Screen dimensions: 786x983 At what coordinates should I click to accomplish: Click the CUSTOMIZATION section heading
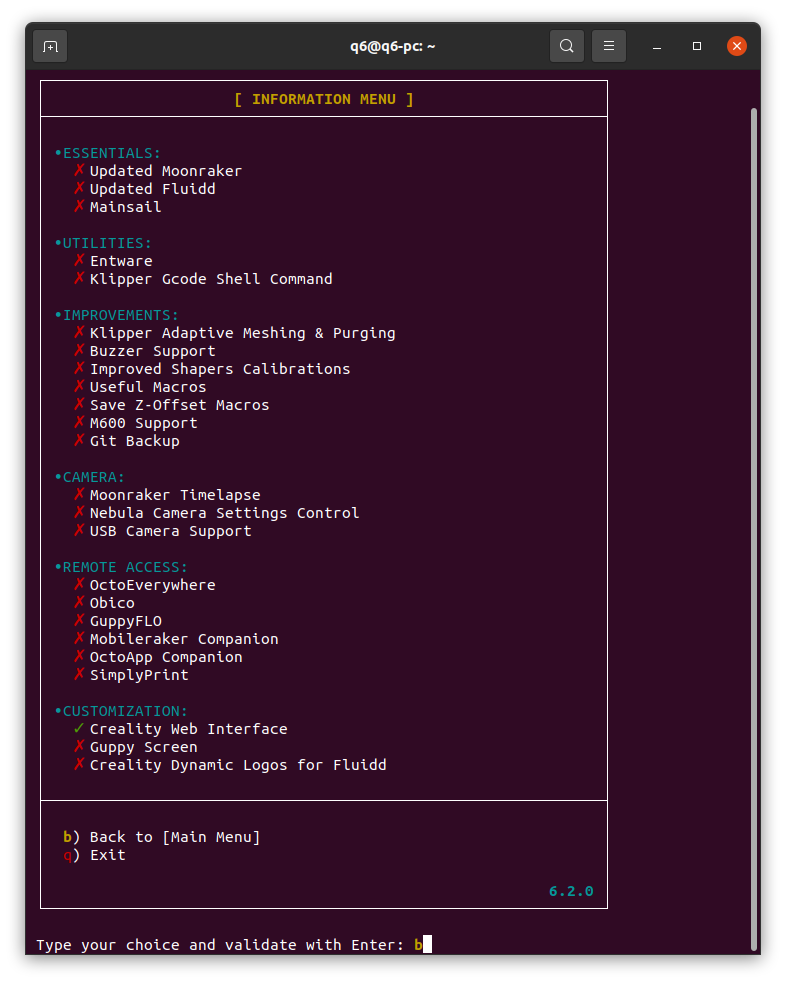click(x=123, y=711)
